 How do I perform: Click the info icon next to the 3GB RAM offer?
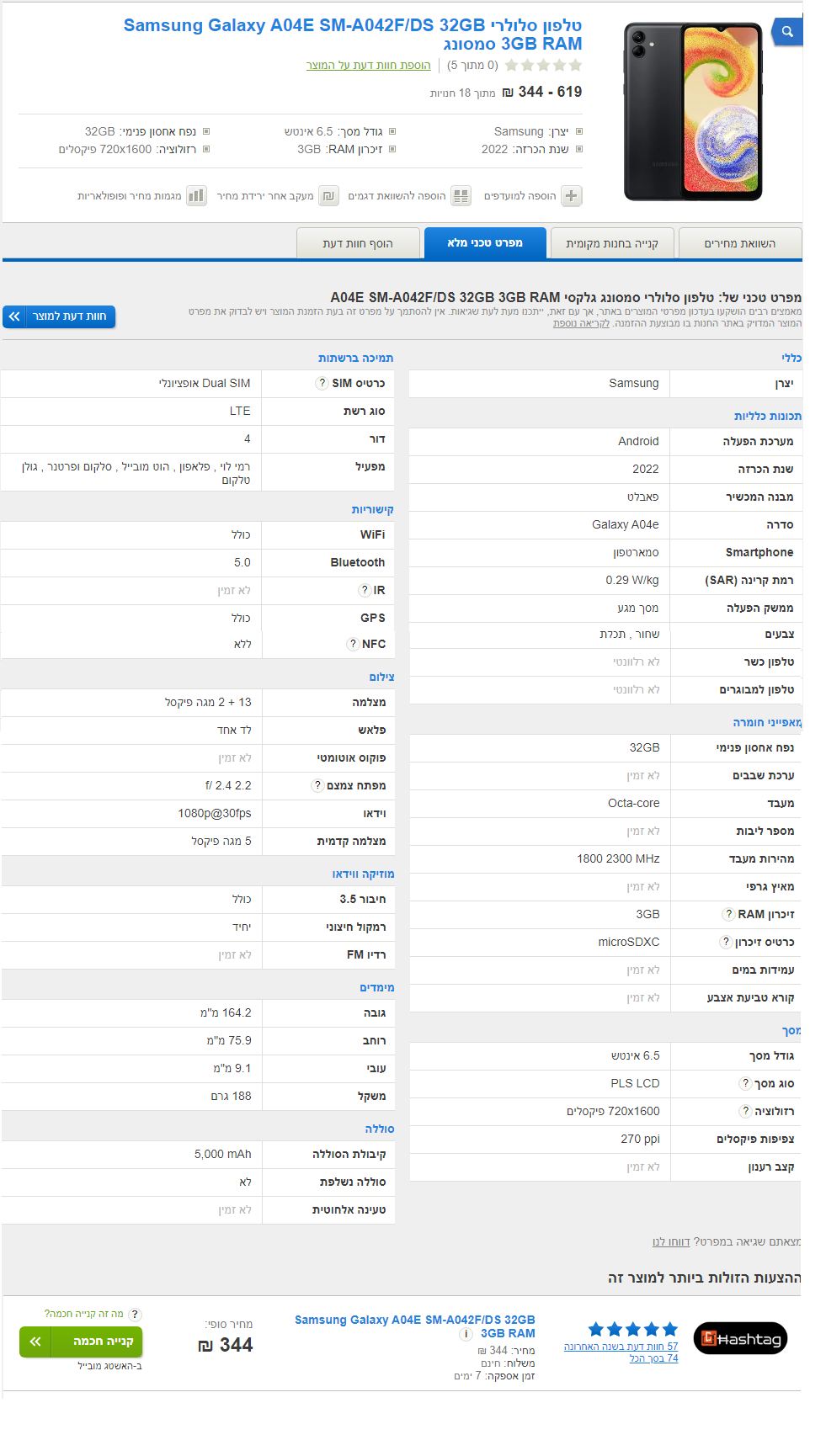click(x=466, y=1334)
